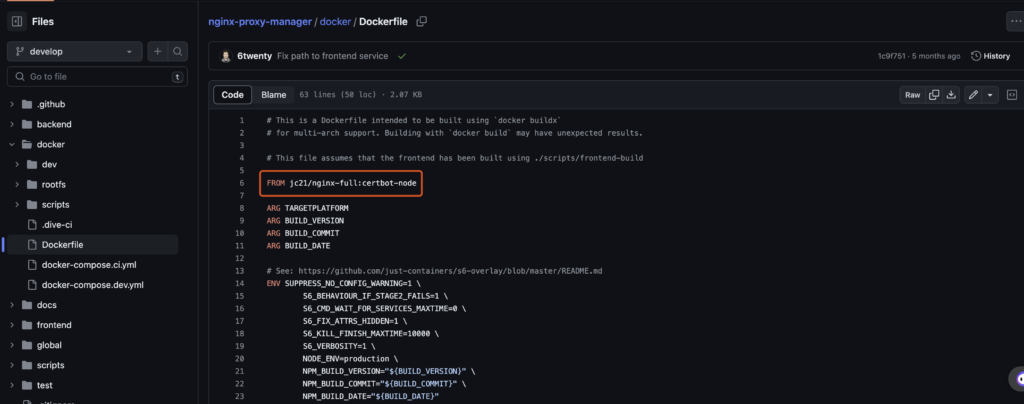Click line number 14
The image size is (1024, 404).
pyautogui.click(x=240, y=283)
